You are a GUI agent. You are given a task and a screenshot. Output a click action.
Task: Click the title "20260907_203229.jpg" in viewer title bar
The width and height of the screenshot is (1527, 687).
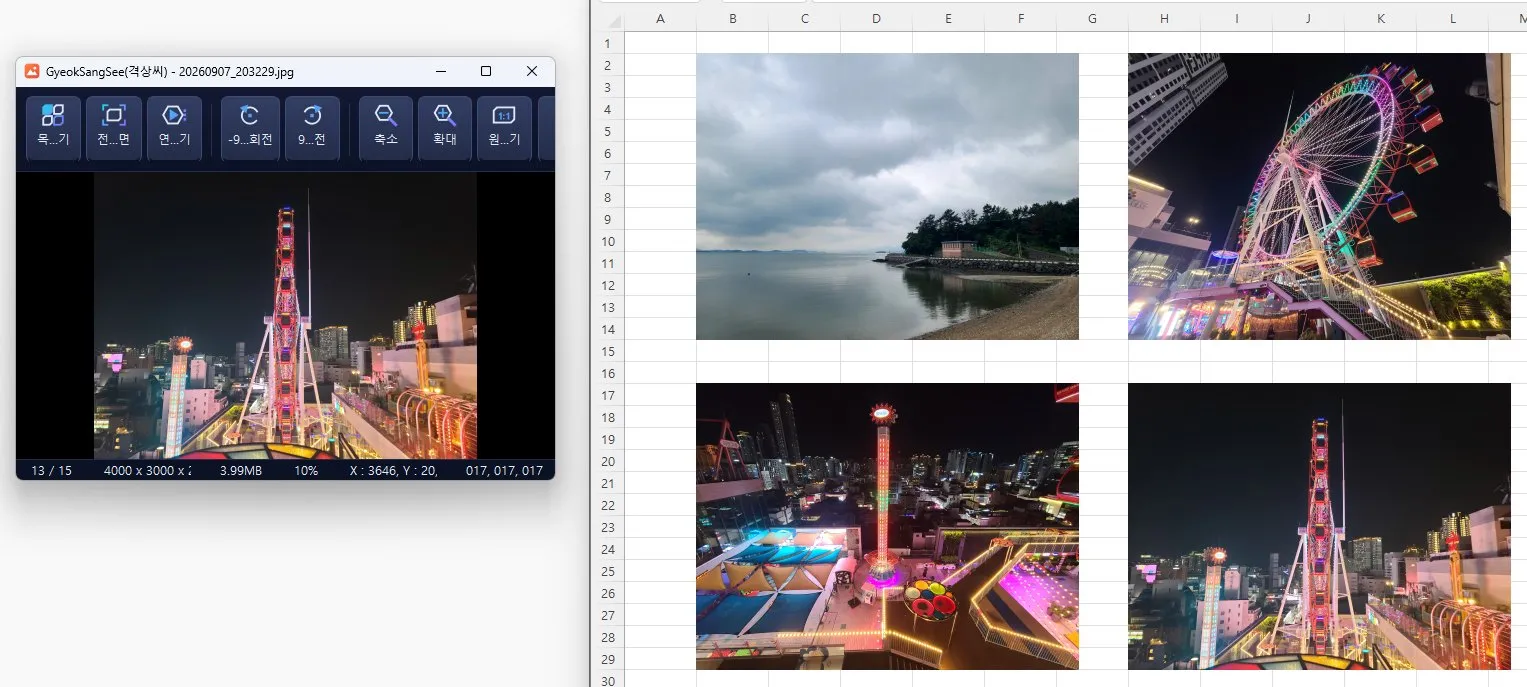(236, 72)
